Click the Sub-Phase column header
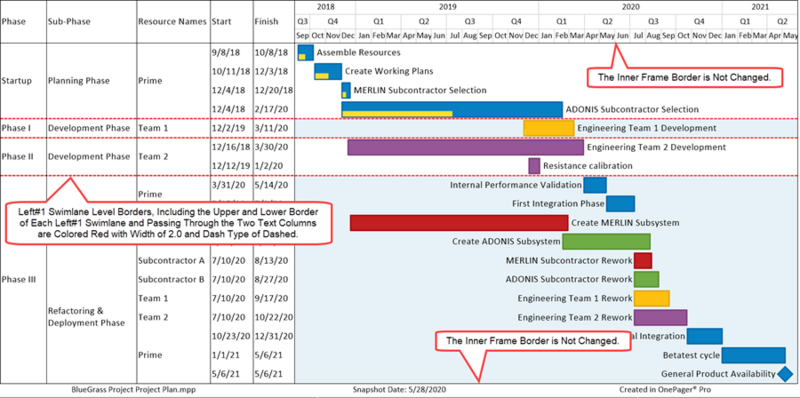This screenshot has width=800, height=398. pyautogui.click(x=68, y=22)
